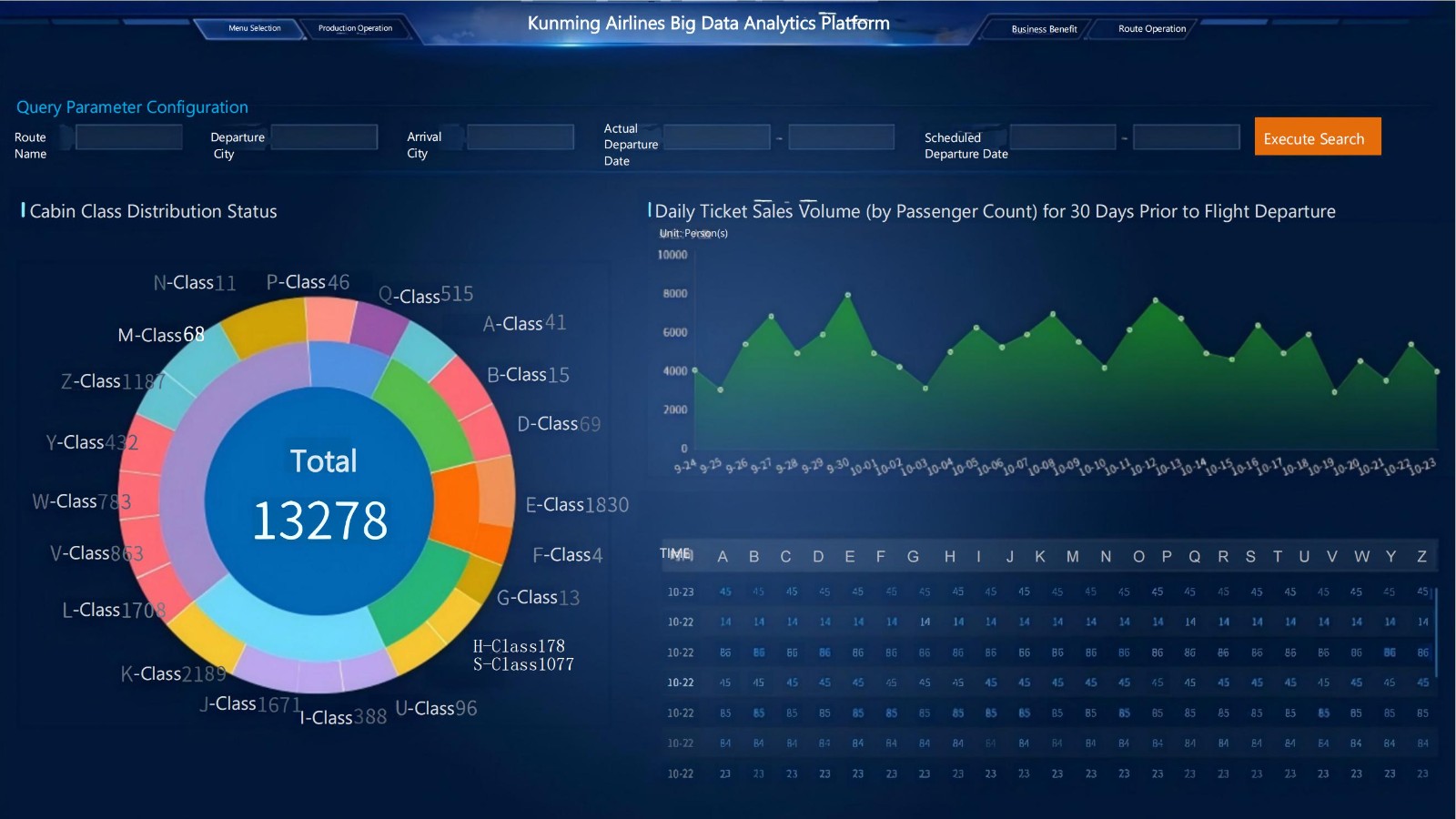Screen dimensions: 1456x819
Task: Open the Scheduled Departure Date start field
Action: (1062, 137)
